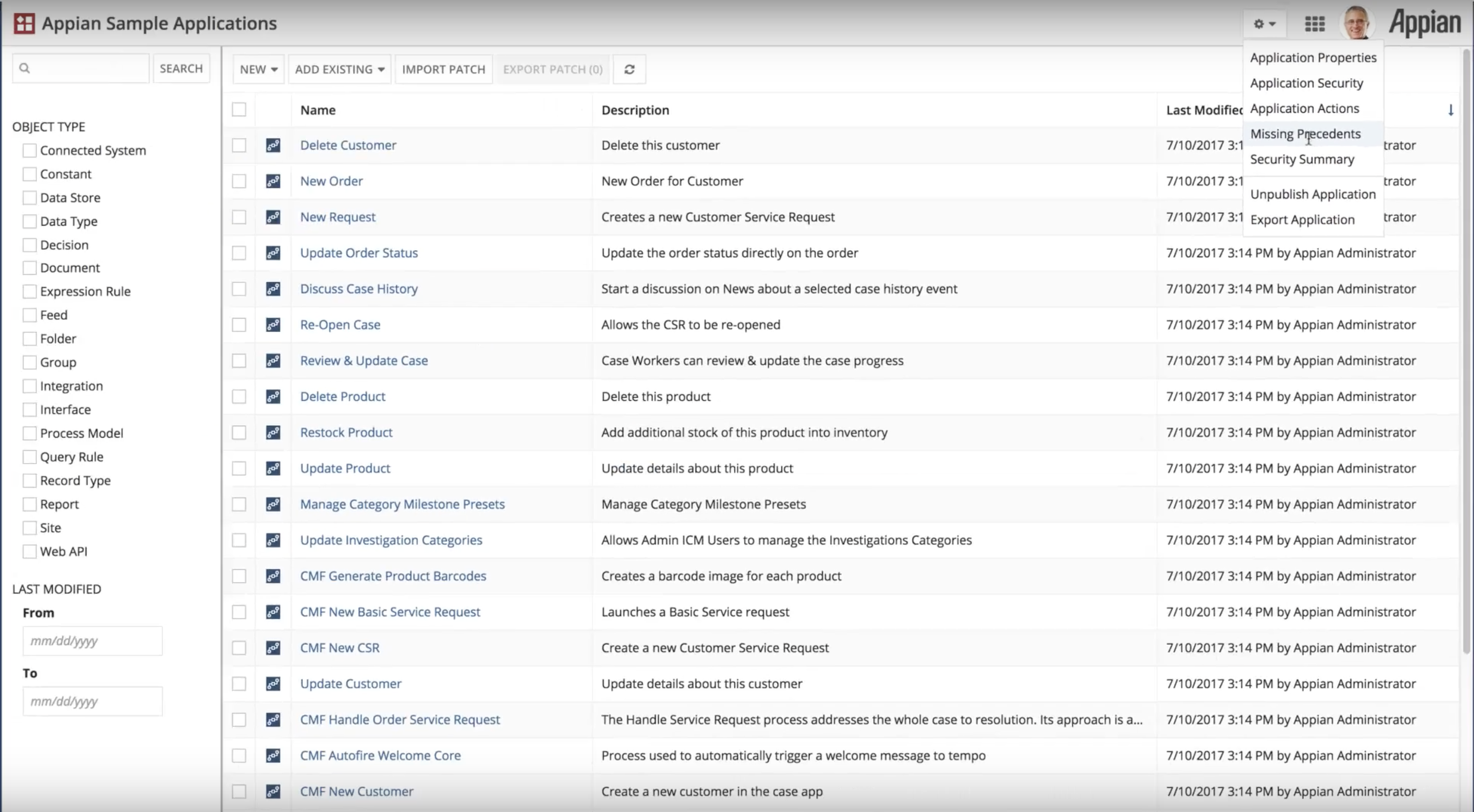Select Export Application from the menu
This screenshot has height=812, width=1474.
tap(1304, 219)
